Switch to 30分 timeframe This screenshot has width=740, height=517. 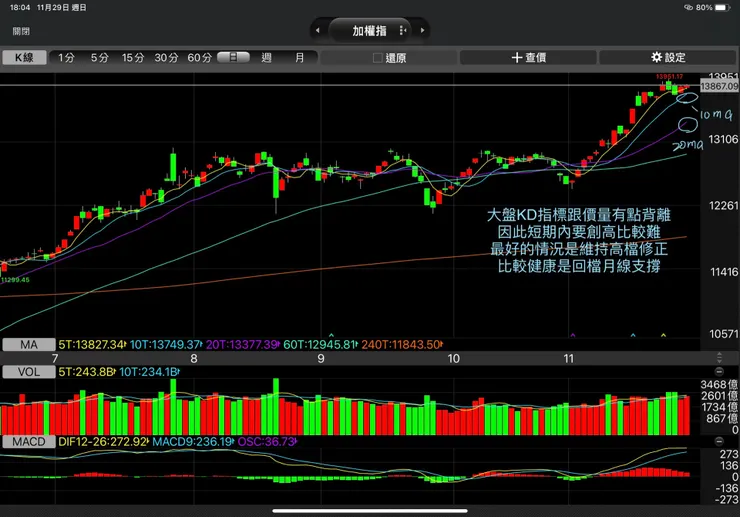pyautogui.click(x=166, y=58)
